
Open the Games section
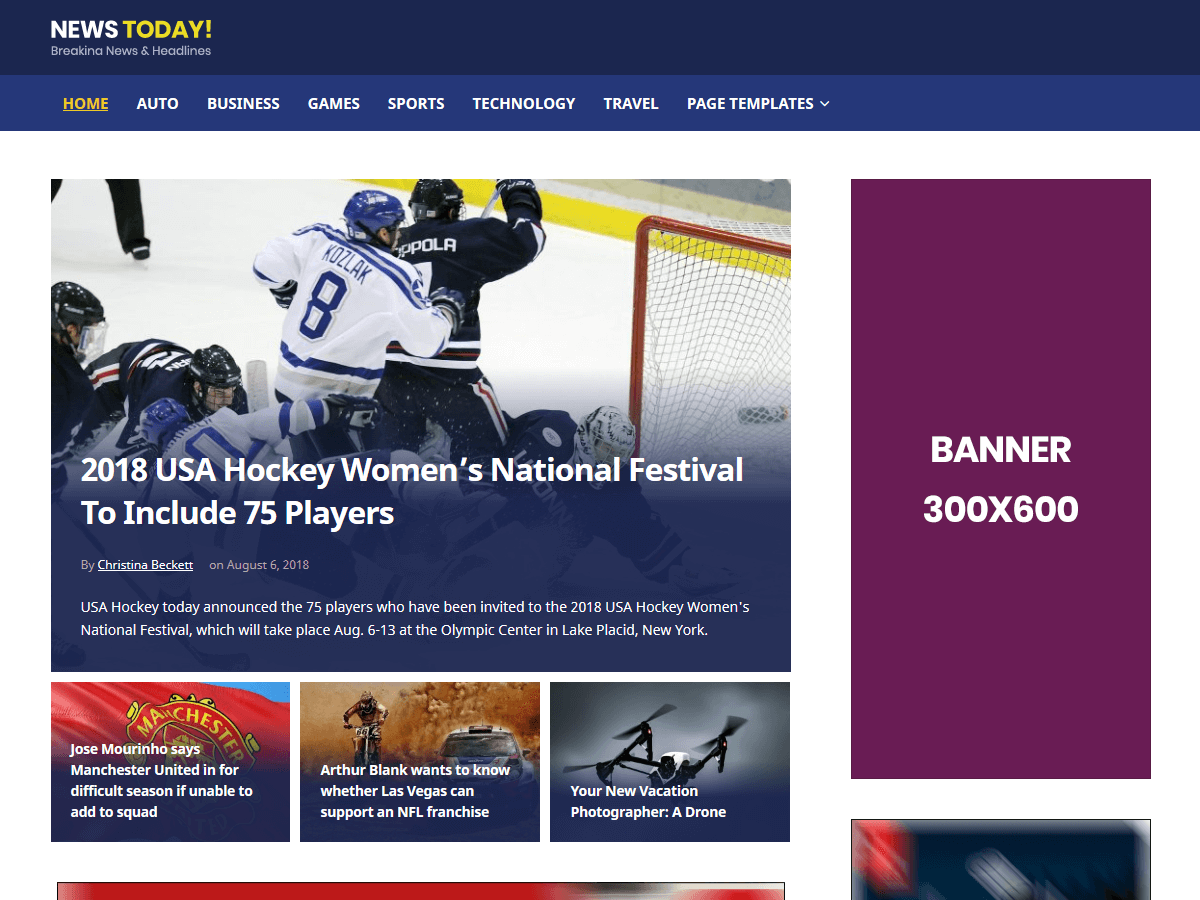(334, 103)
